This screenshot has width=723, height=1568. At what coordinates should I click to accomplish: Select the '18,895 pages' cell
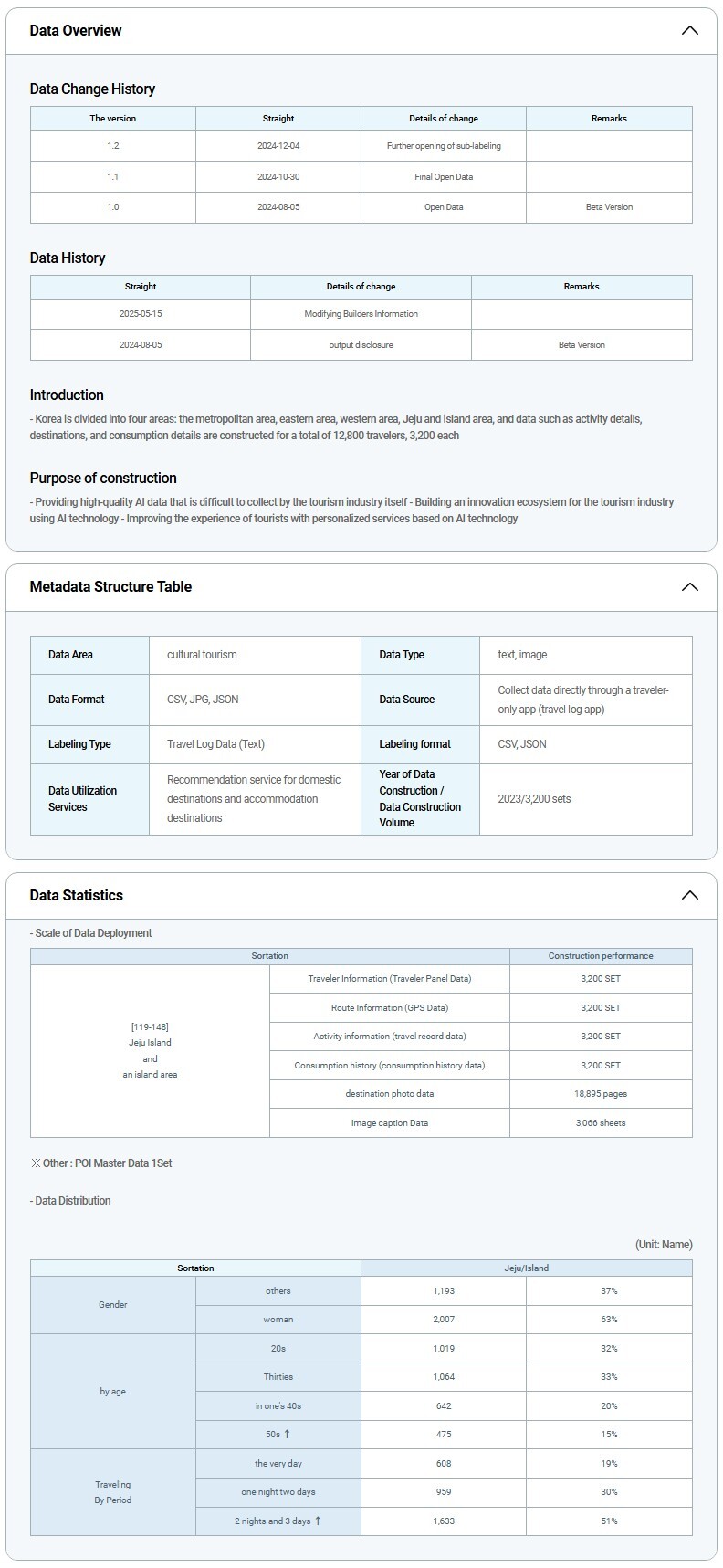[x=601, y=1093]
